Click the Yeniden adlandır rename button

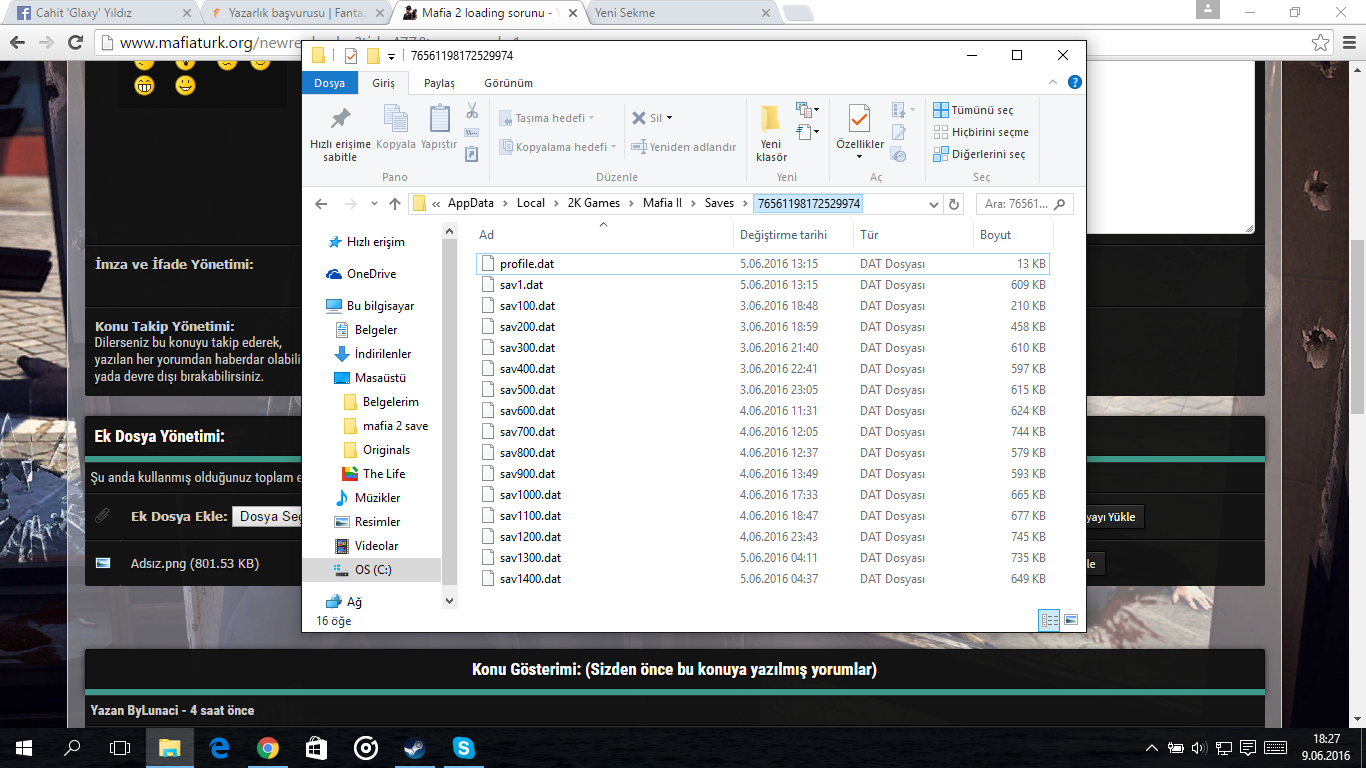pyautogui.click(x=684, y=147)
